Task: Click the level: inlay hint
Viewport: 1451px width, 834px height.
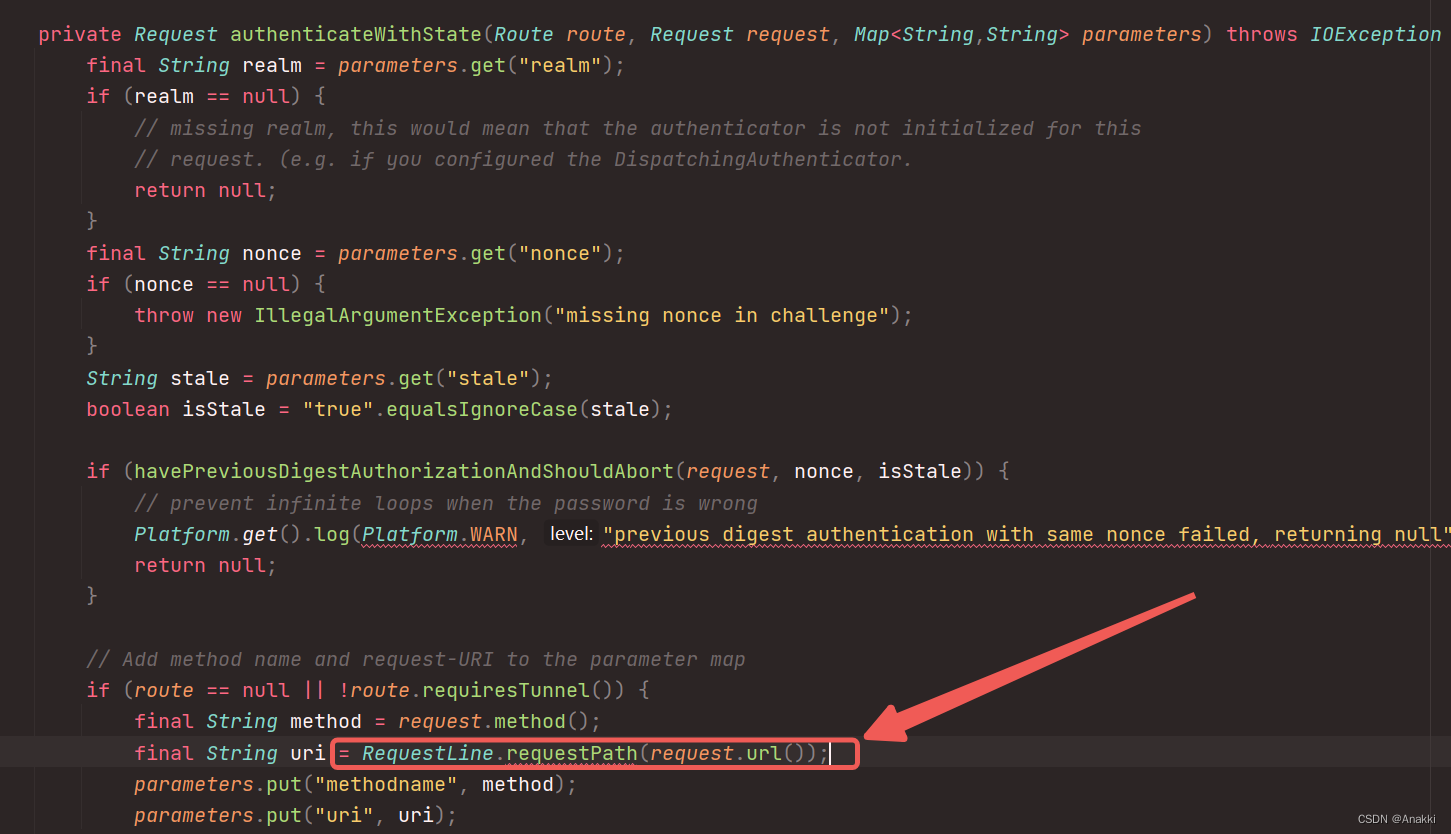Action: (x=570, y=533)
